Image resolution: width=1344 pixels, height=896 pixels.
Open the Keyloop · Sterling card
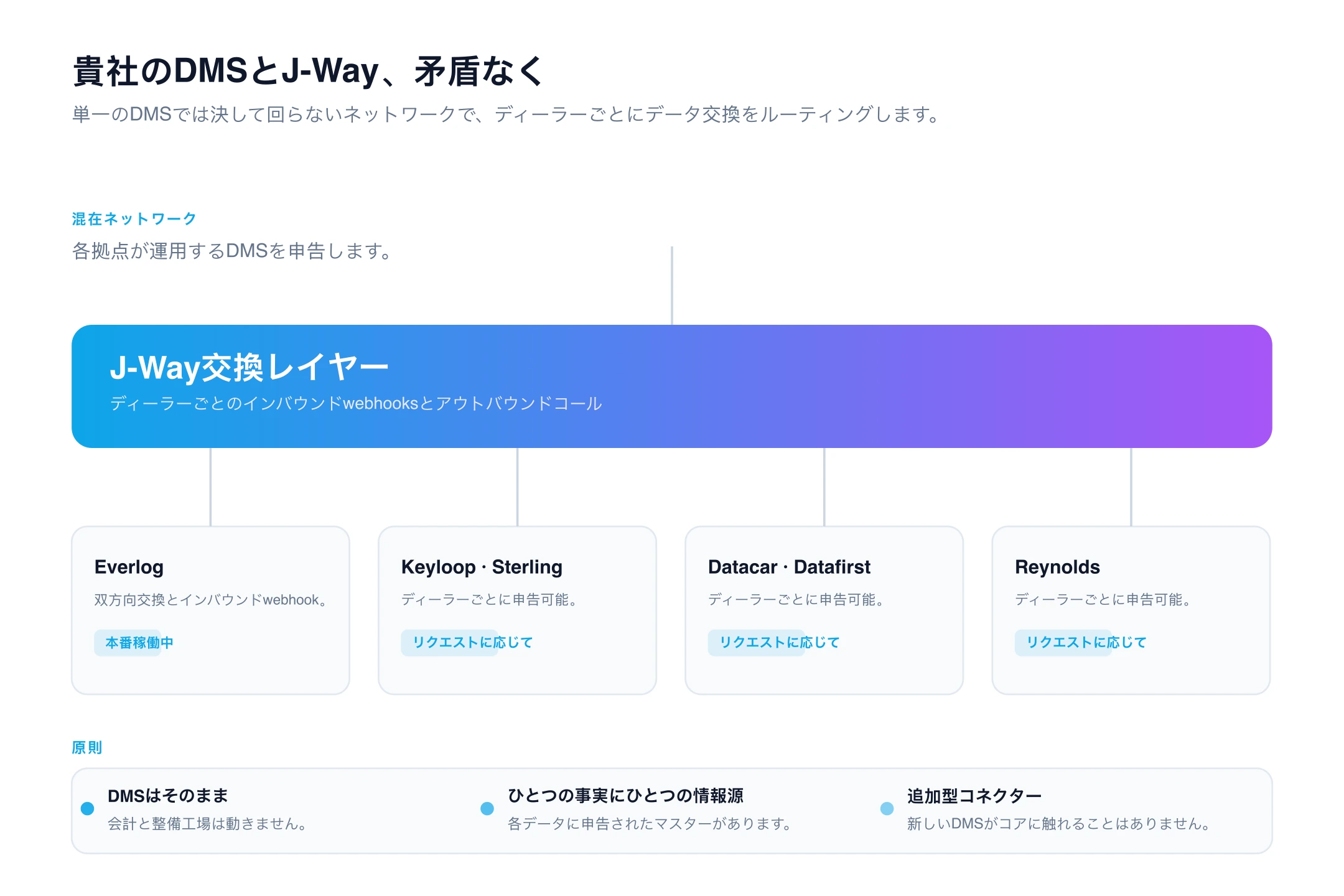point(517,610)
